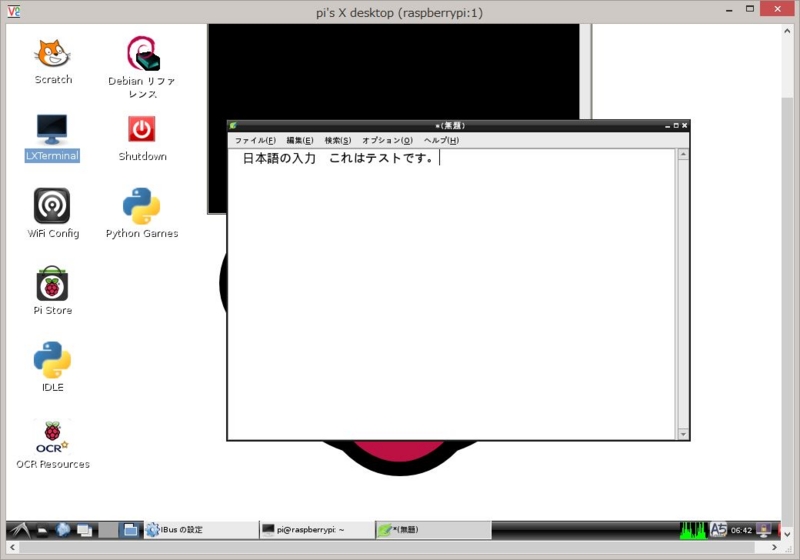The height and width of the screenshot is (560, 800).
Task: Open the LXDE start menu icon in the panel
Action: [20, 530]
